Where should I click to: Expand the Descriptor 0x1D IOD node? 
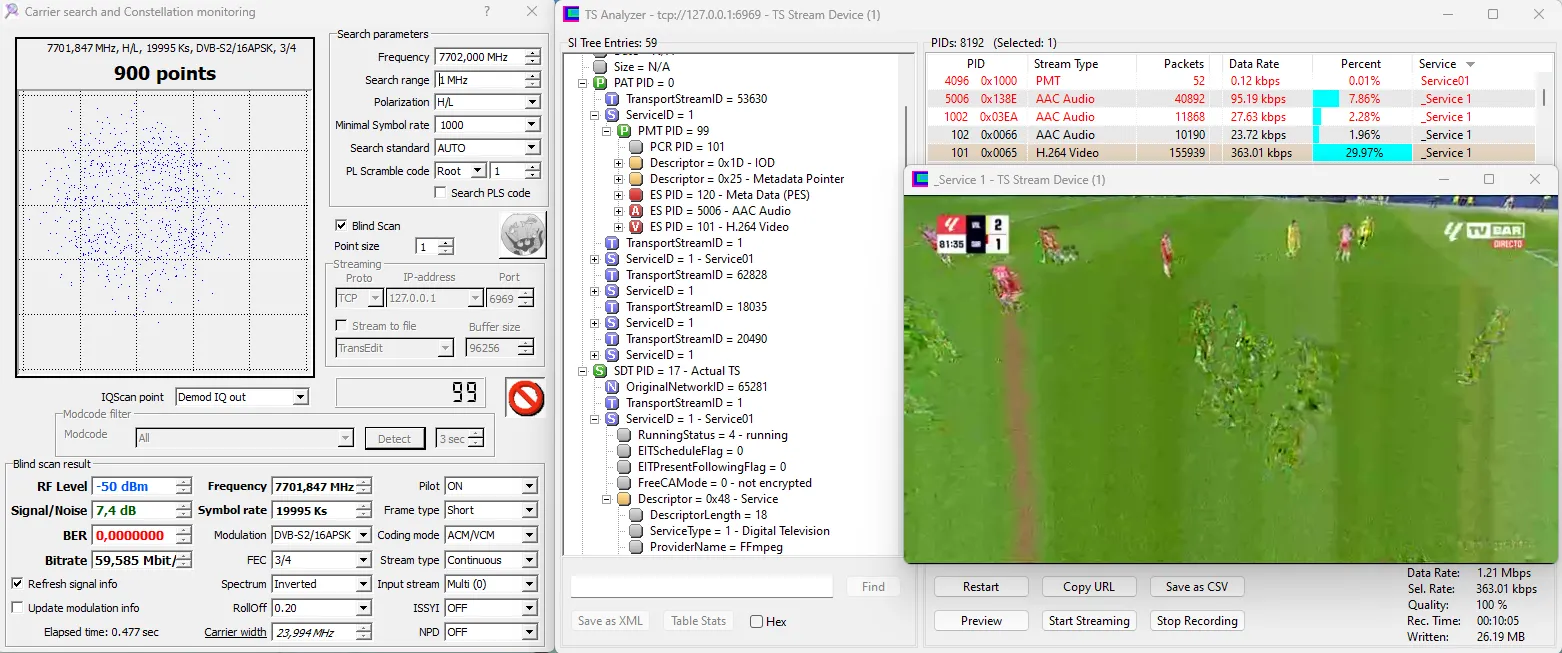(x=619, y=163)
